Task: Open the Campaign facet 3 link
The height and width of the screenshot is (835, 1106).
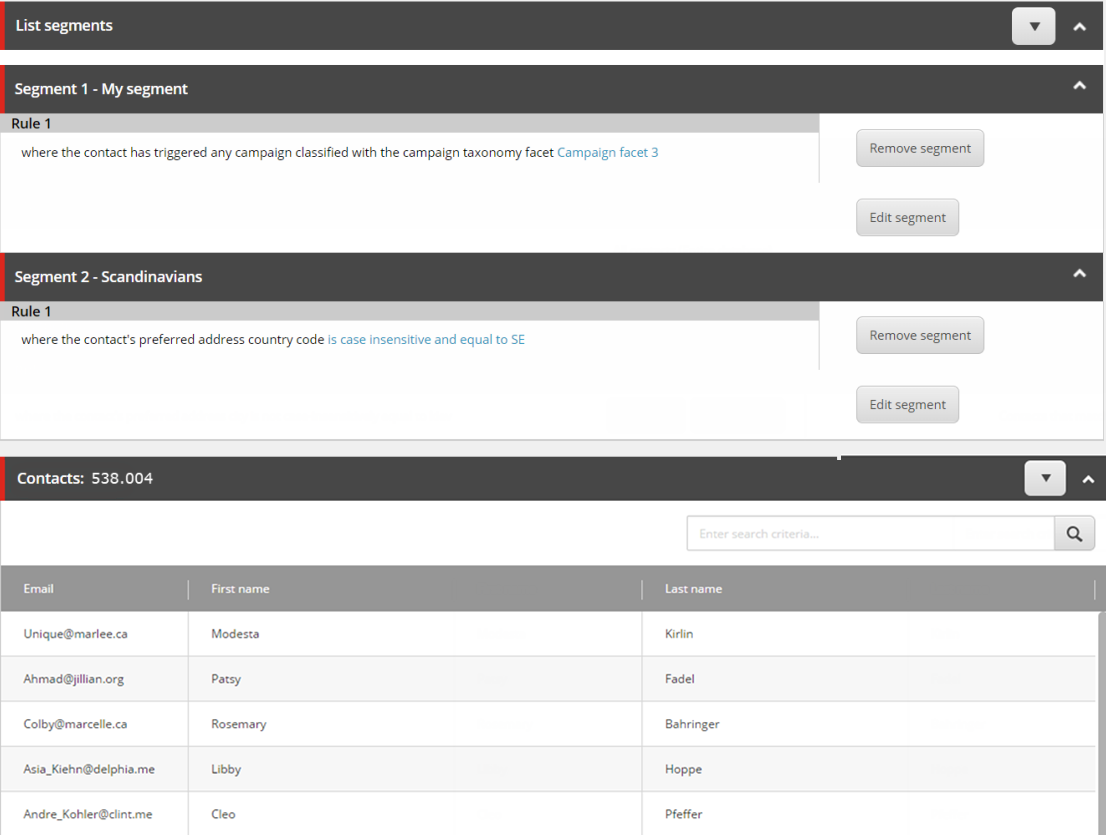Action: click(607, 152)
